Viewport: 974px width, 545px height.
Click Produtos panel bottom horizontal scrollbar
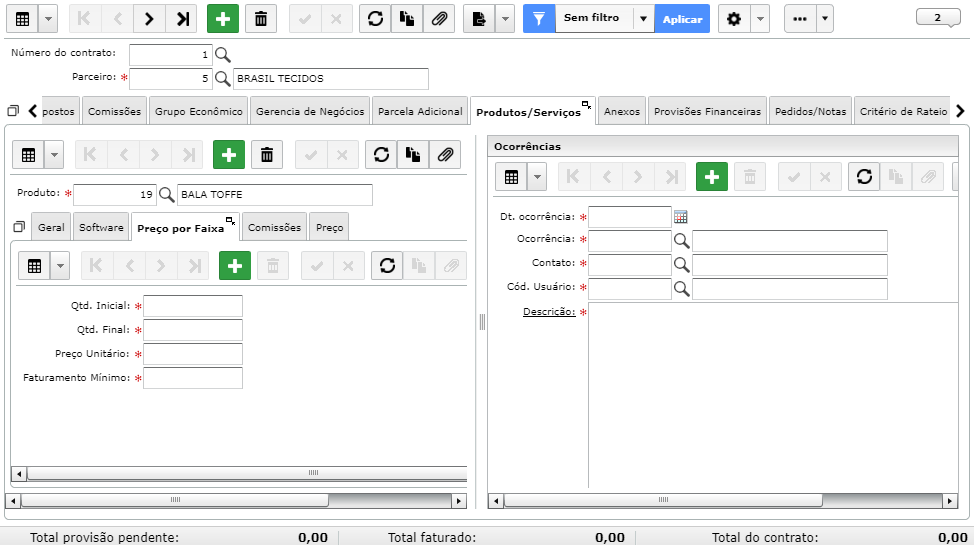click(x=175, y=500)
